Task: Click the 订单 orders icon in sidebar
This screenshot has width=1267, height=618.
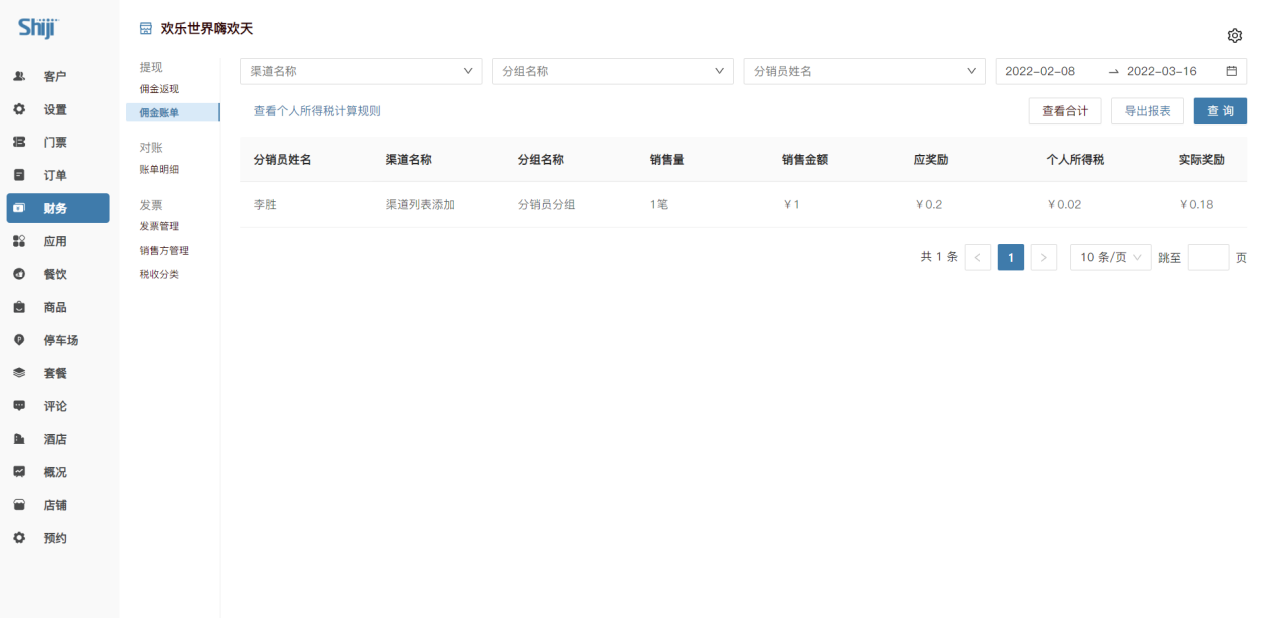Action: 19,175
